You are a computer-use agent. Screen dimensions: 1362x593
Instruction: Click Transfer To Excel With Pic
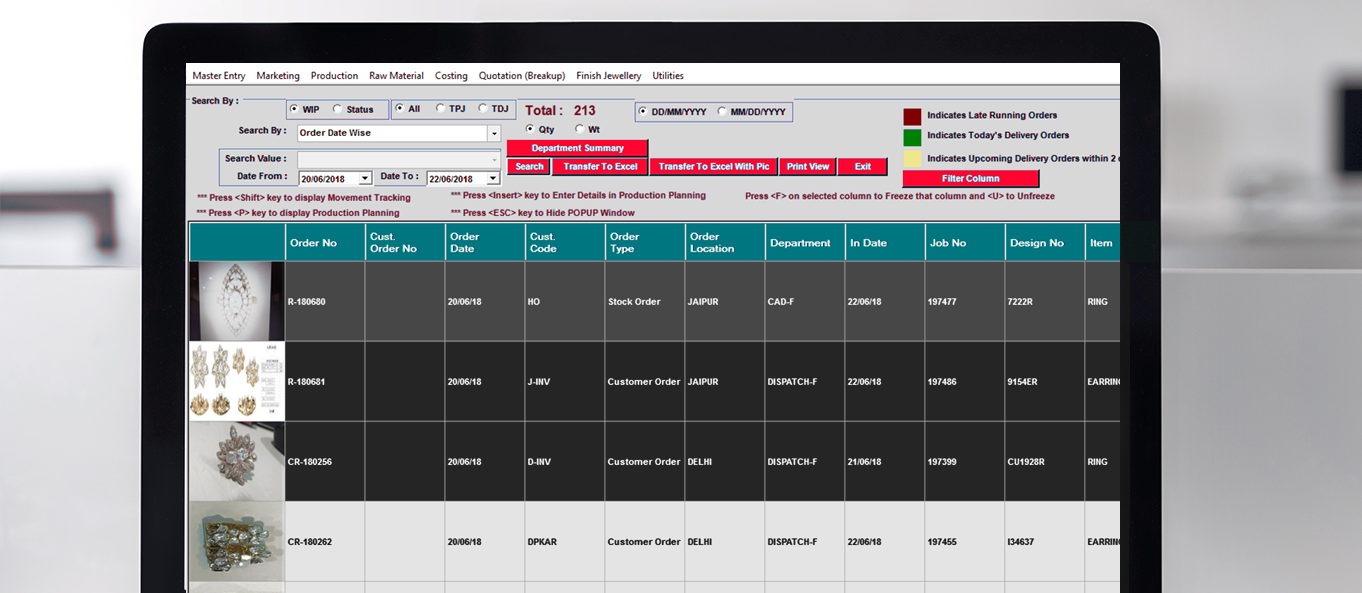(x=713, y=167)
